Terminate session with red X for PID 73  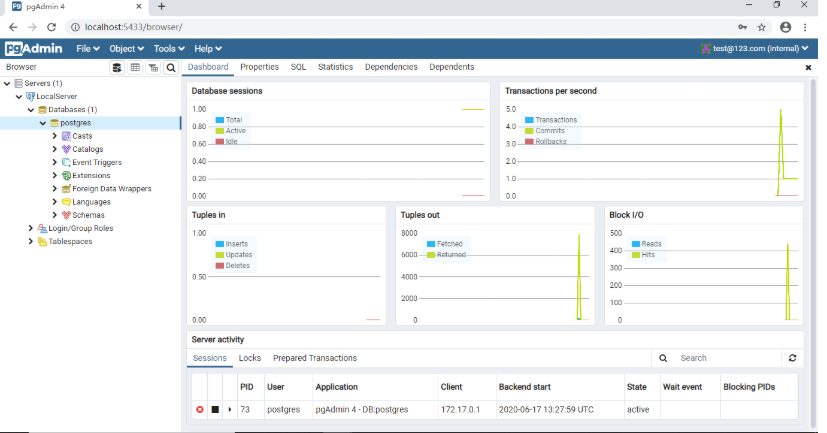(200, 409)
